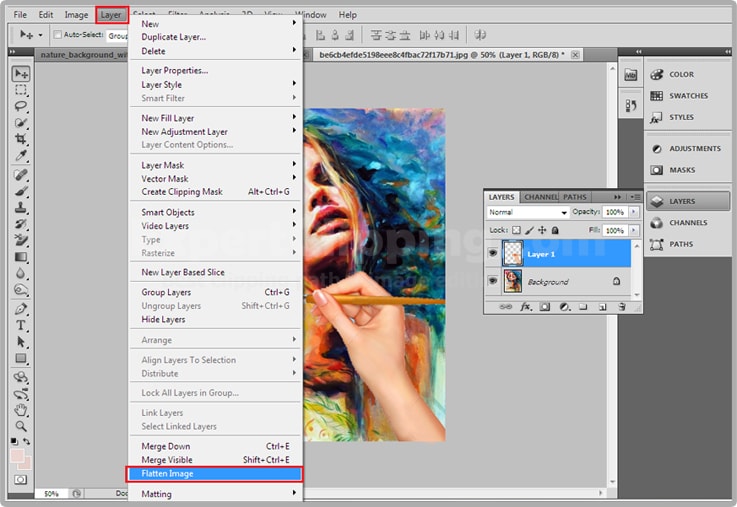Image resolution: width=737 pixels, height=507 pixels.
Task: Select the Crop tool
Action: click(21, 139)
